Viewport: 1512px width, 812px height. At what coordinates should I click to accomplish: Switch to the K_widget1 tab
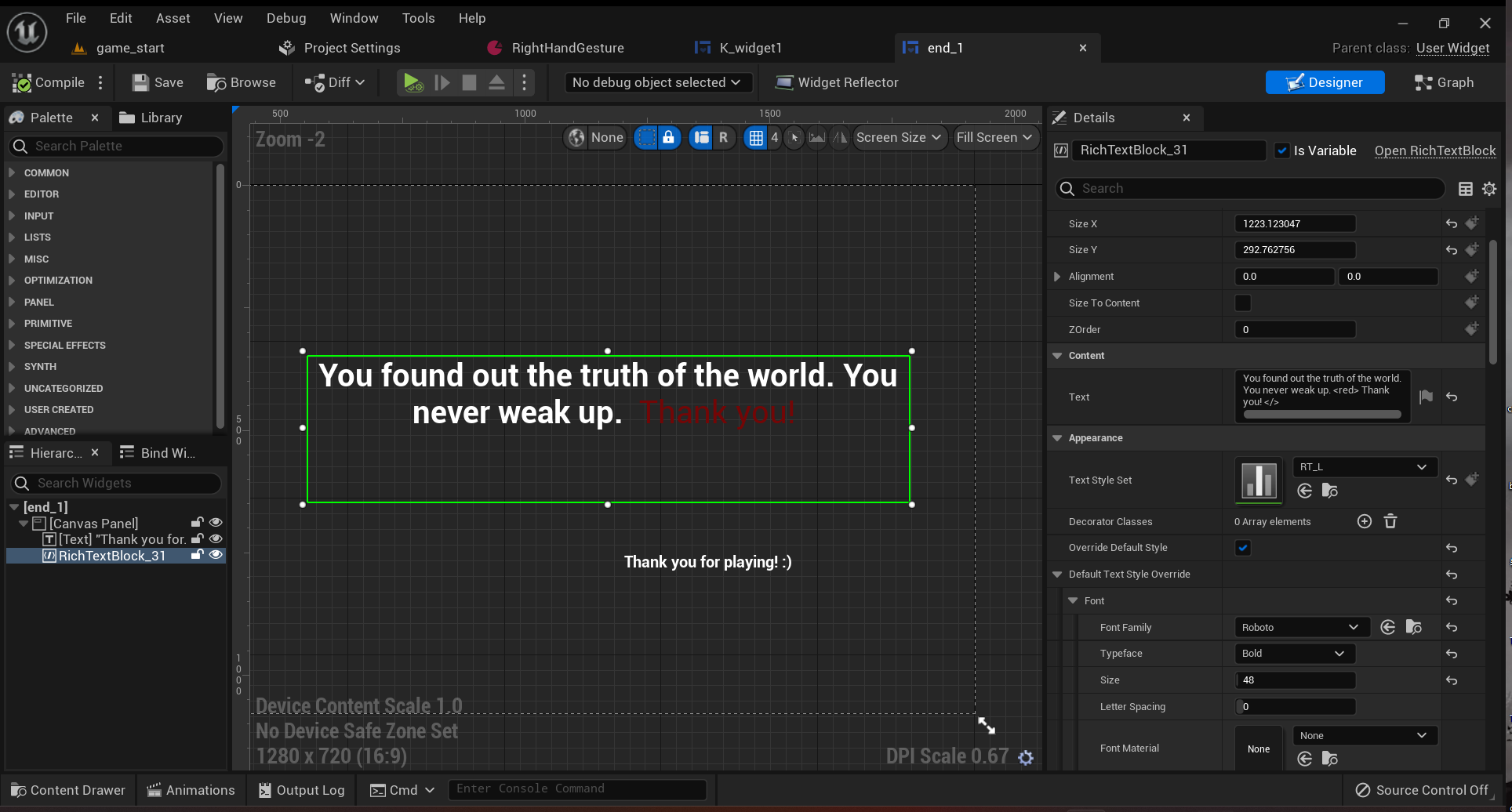[x=750, y=48]
